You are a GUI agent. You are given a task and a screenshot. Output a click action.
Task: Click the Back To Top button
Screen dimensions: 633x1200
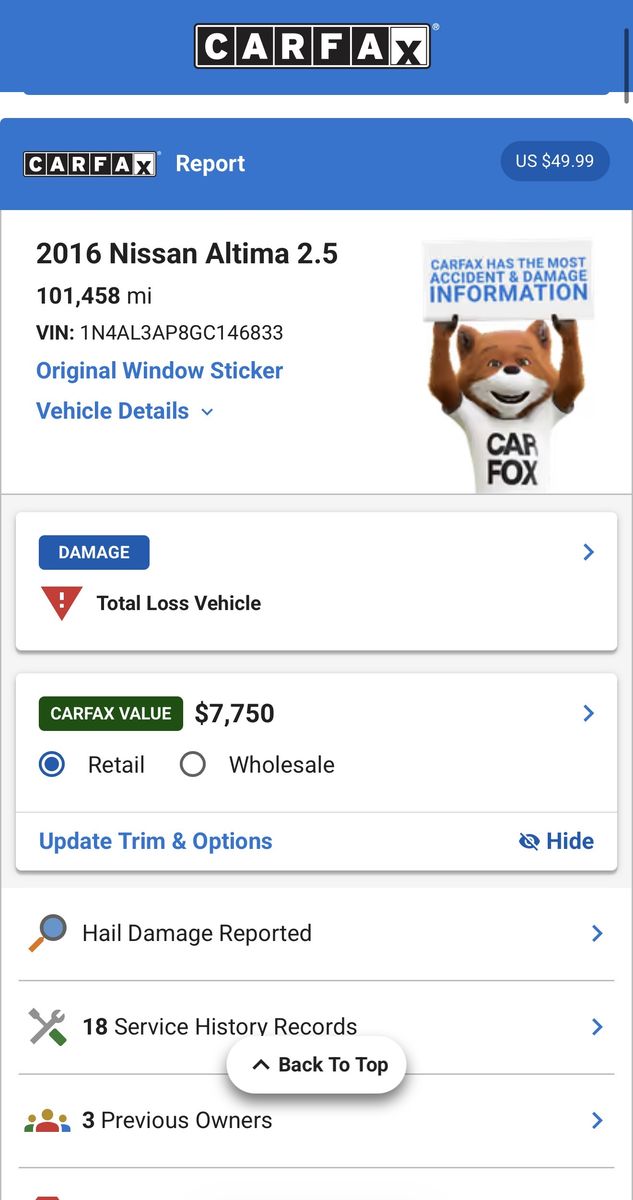pyautogui.click(x=316, y=1065)
